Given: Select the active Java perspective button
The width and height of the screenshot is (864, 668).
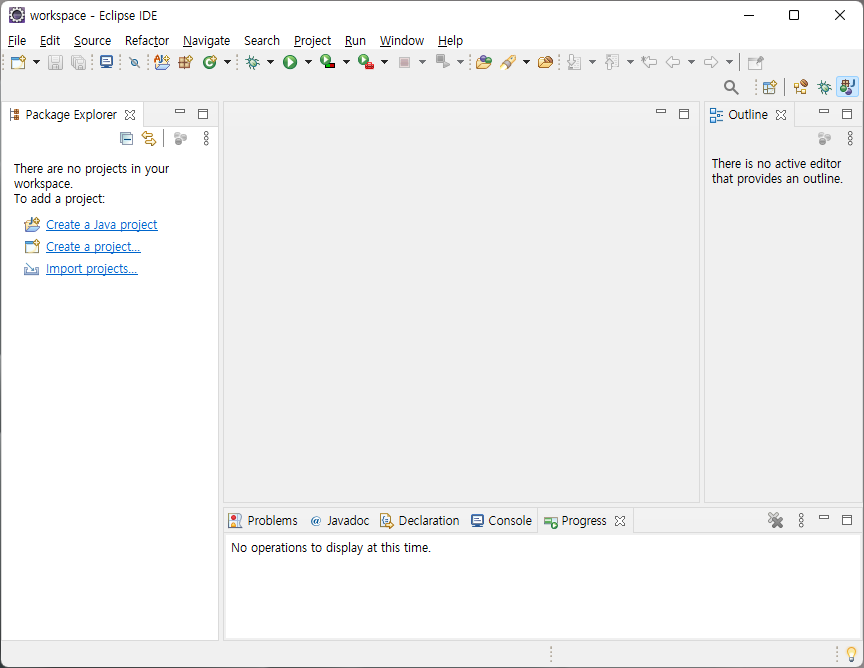Looking at the screenshot, I should point(847,87).
